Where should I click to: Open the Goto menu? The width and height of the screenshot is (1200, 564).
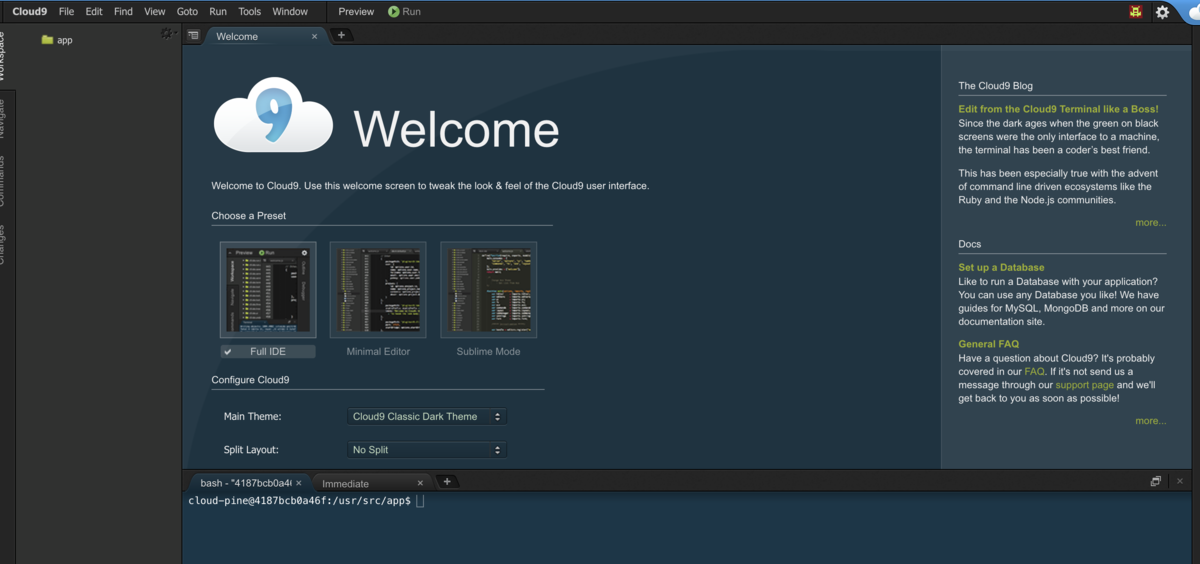[187, 12]
